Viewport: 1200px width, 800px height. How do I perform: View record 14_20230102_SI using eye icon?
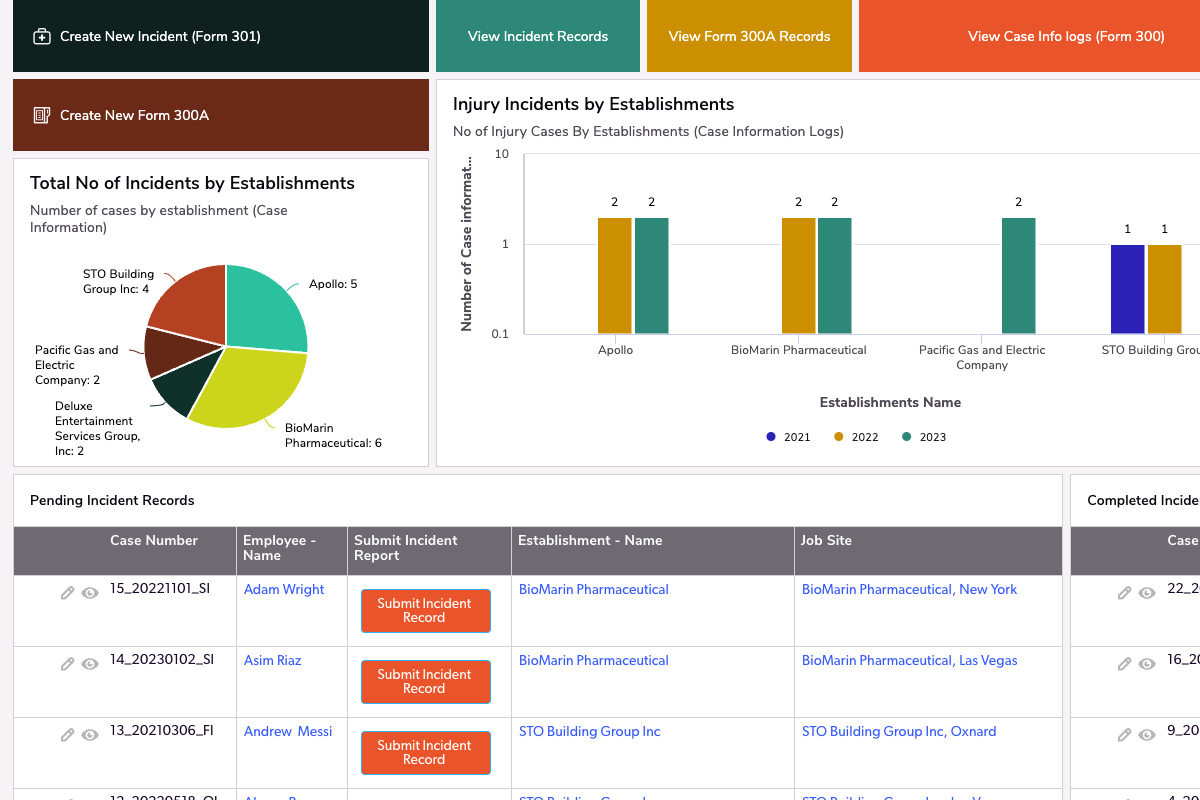[90, 664]
